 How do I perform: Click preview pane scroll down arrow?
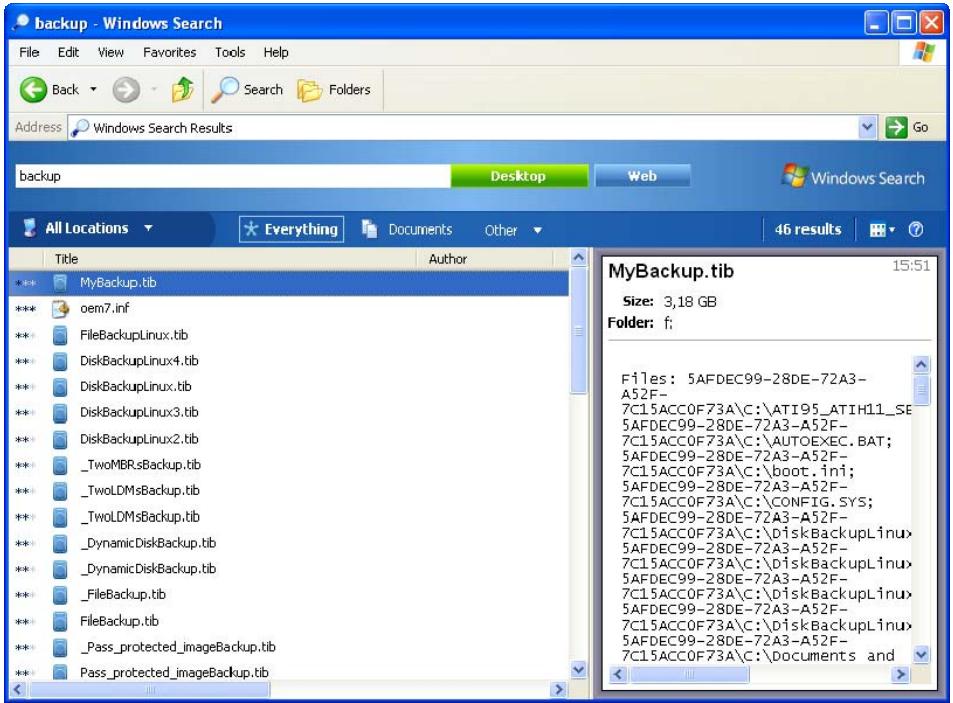921,655
